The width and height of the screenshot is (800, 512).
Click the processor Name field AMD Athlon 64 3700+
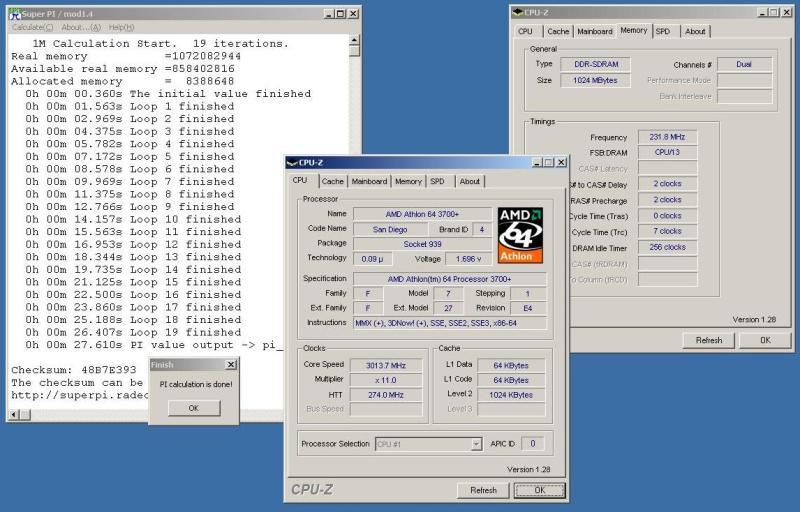tap(422, 214)
